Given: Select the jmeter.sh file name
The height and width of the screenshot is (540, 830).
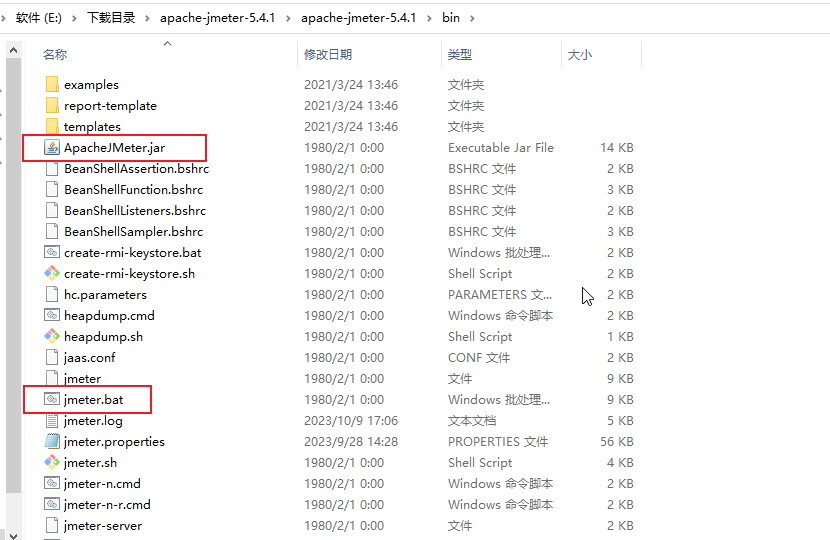Looking at the screenshot, I should coord(90,463).
